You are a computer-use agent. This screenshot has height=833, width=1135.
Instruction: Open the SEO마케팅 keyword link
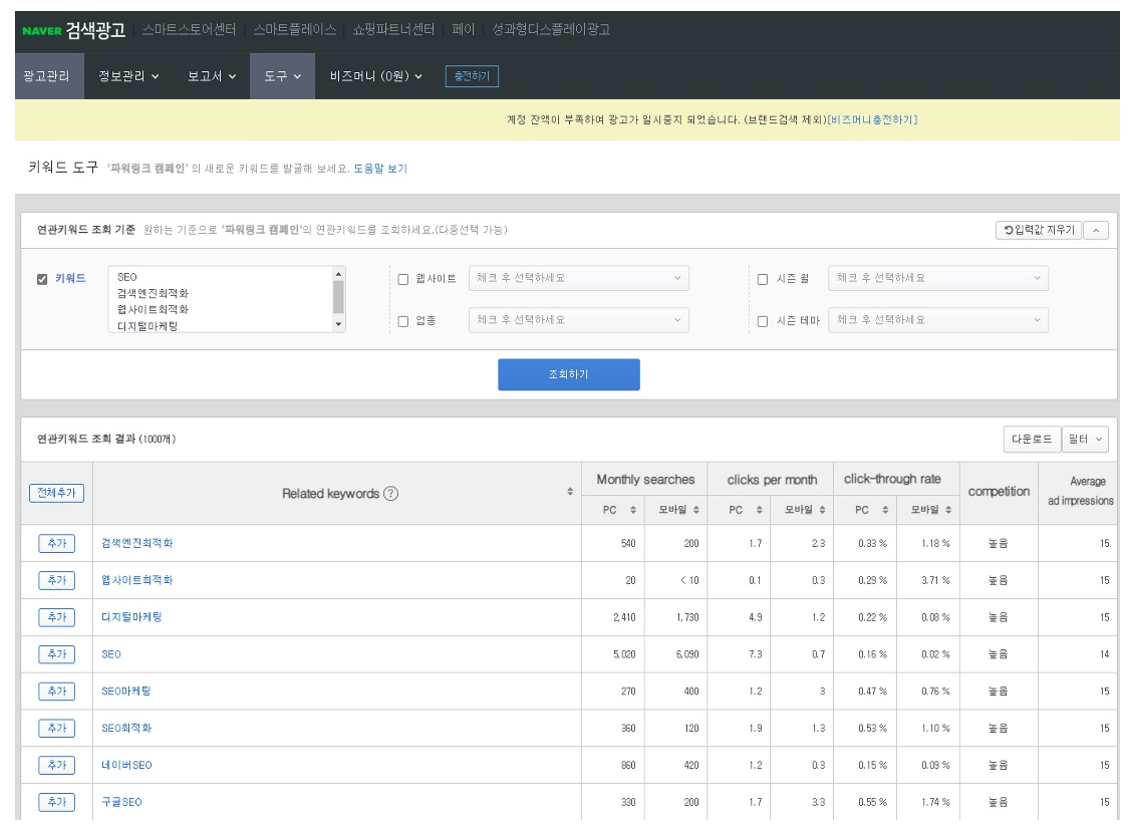pos(126,691)
